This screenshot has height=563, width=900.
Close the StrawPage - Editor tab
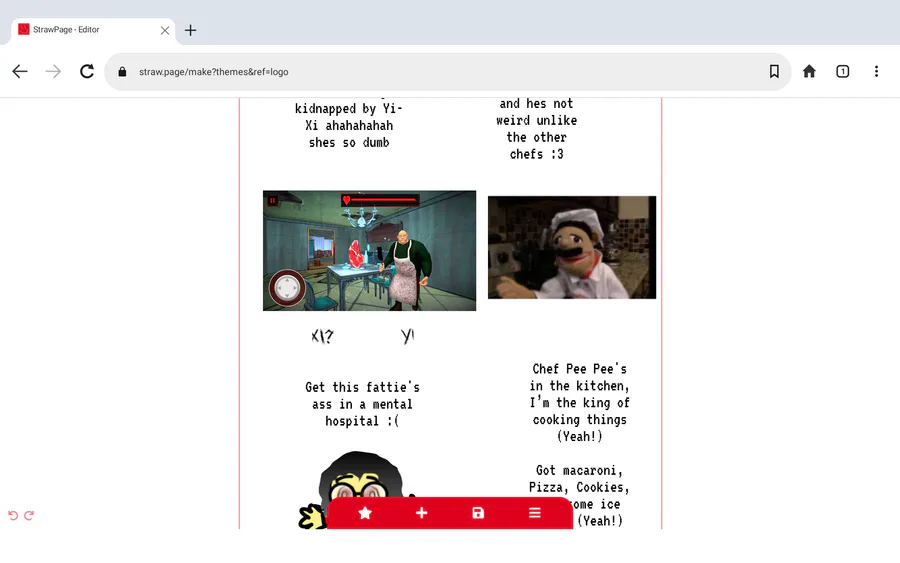pos(165,30)
